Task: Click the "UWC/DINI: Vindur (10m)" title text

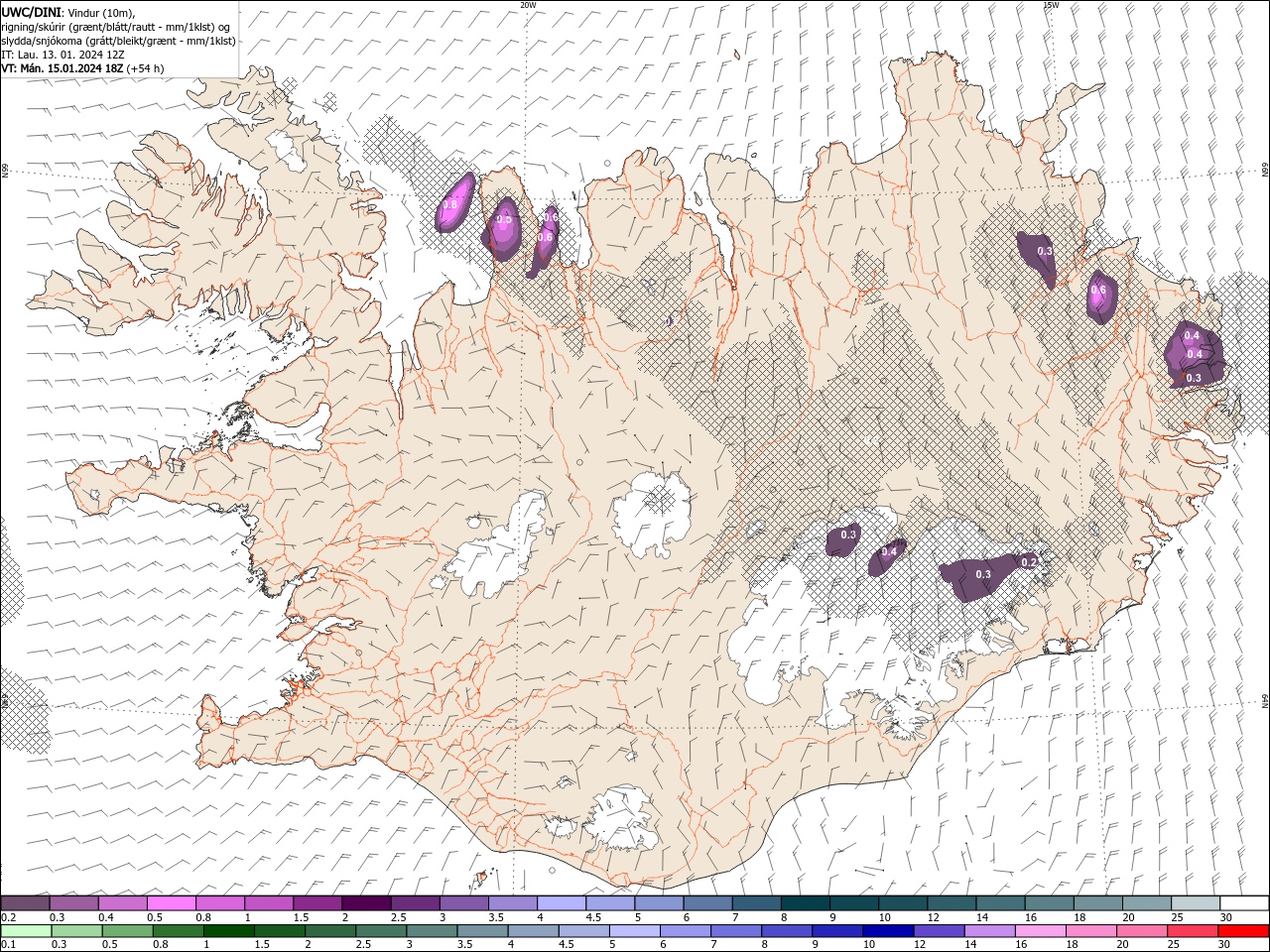Action: point(67,12)
